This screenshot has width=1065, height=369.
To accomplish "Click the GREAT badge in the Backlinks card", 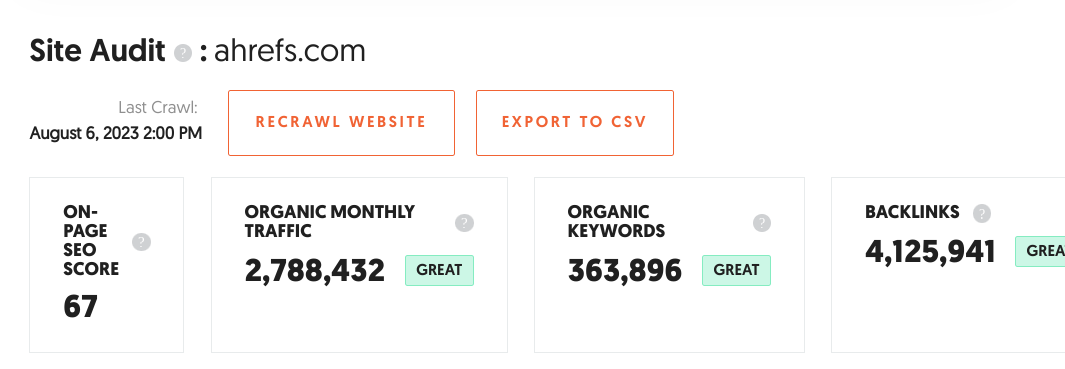I will pyautogui.click(x=1040, y=251).
